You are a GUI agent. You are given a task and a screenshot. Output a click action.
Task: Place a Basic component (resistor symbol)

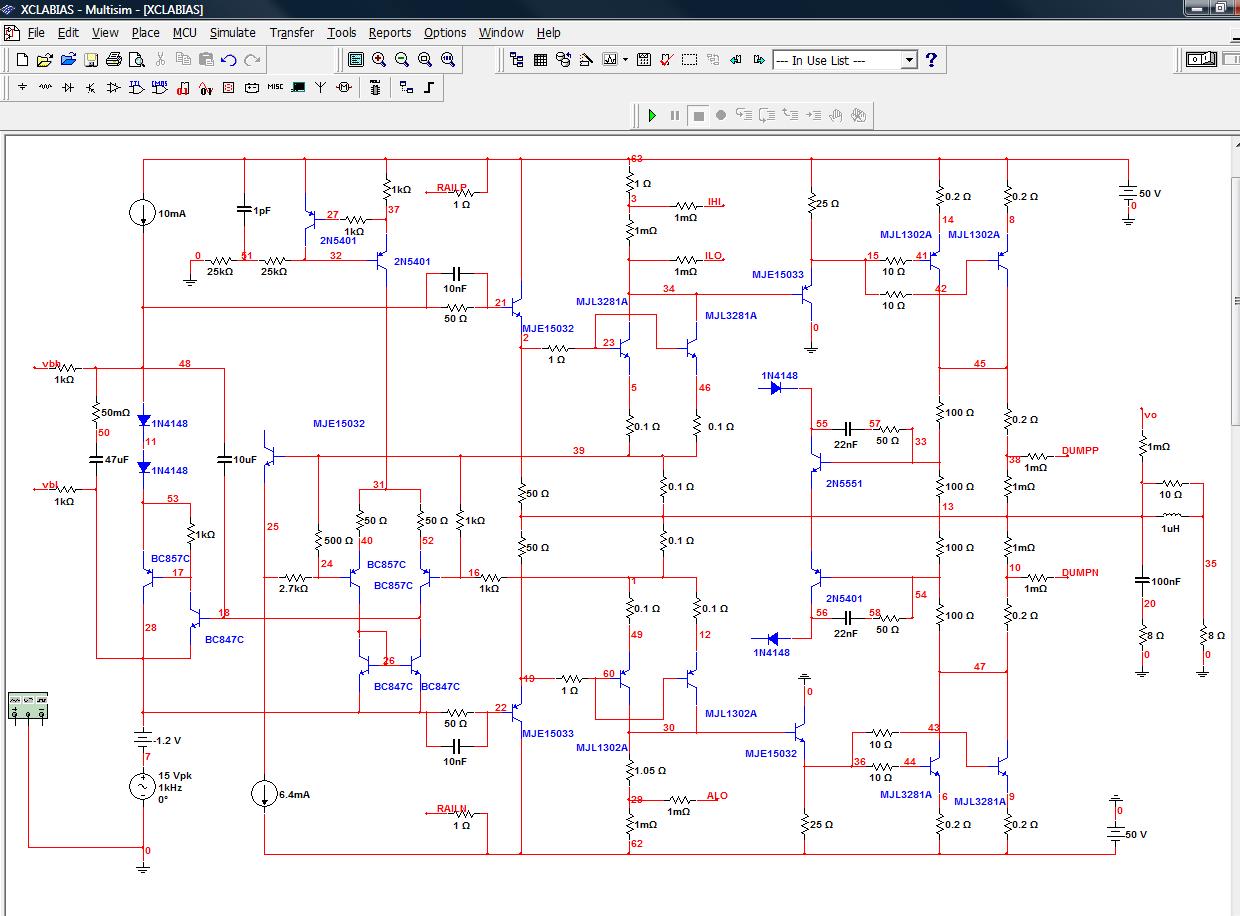coord(45,88)
